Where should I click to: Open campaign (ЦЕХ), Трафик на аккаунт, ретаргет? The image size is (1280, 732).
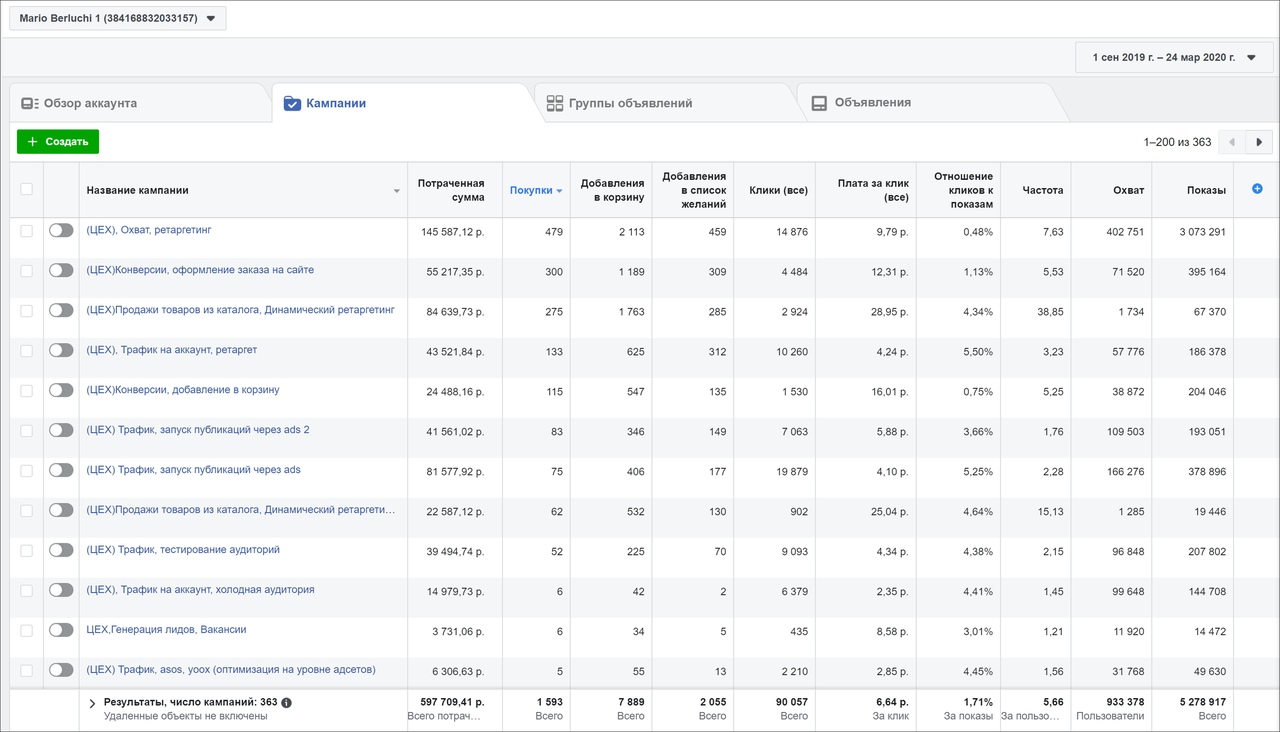172,350
